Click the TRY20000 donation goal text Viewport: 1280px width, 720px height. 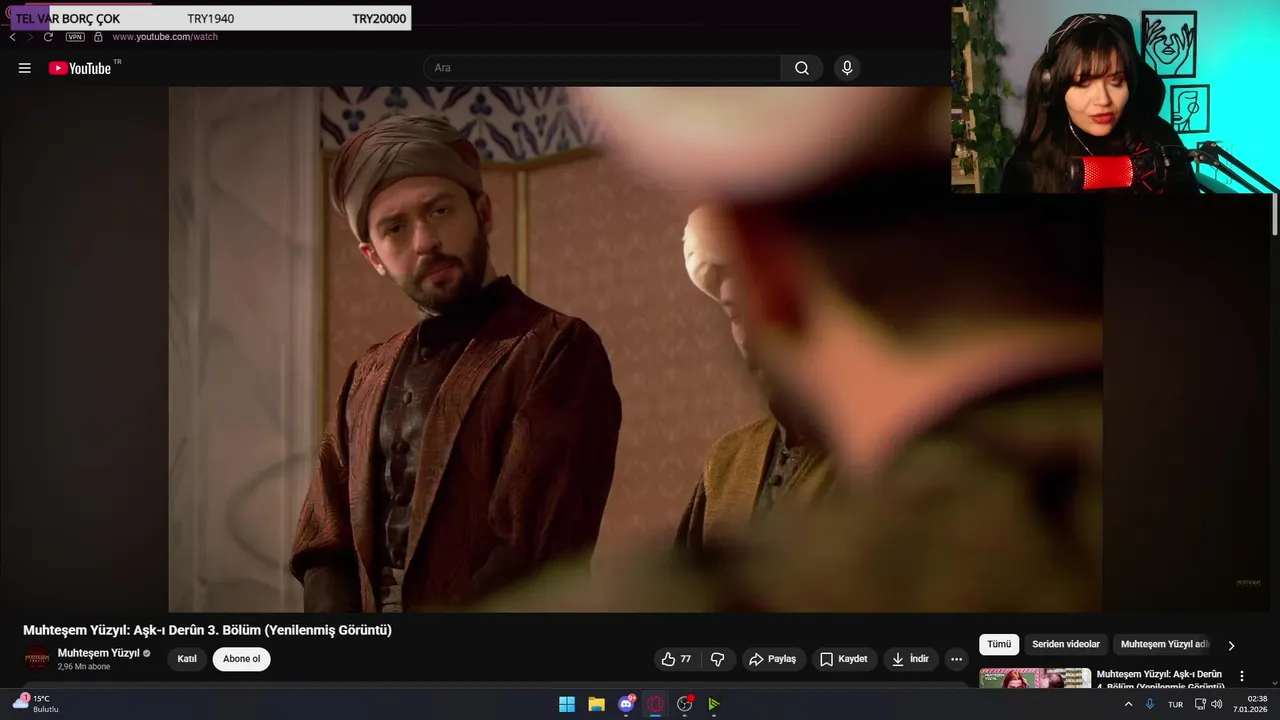pyautogui.click(x=379, y=19)
